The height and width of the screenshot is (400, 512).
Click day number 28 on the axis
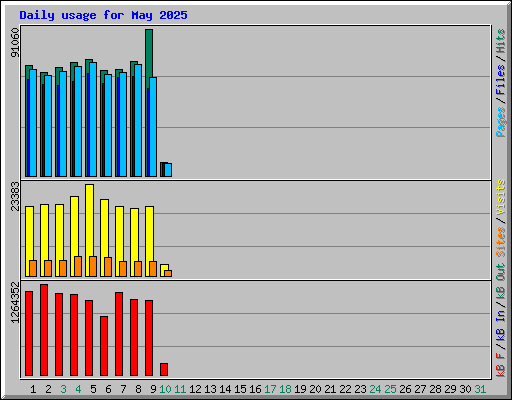tap(435, 389)
